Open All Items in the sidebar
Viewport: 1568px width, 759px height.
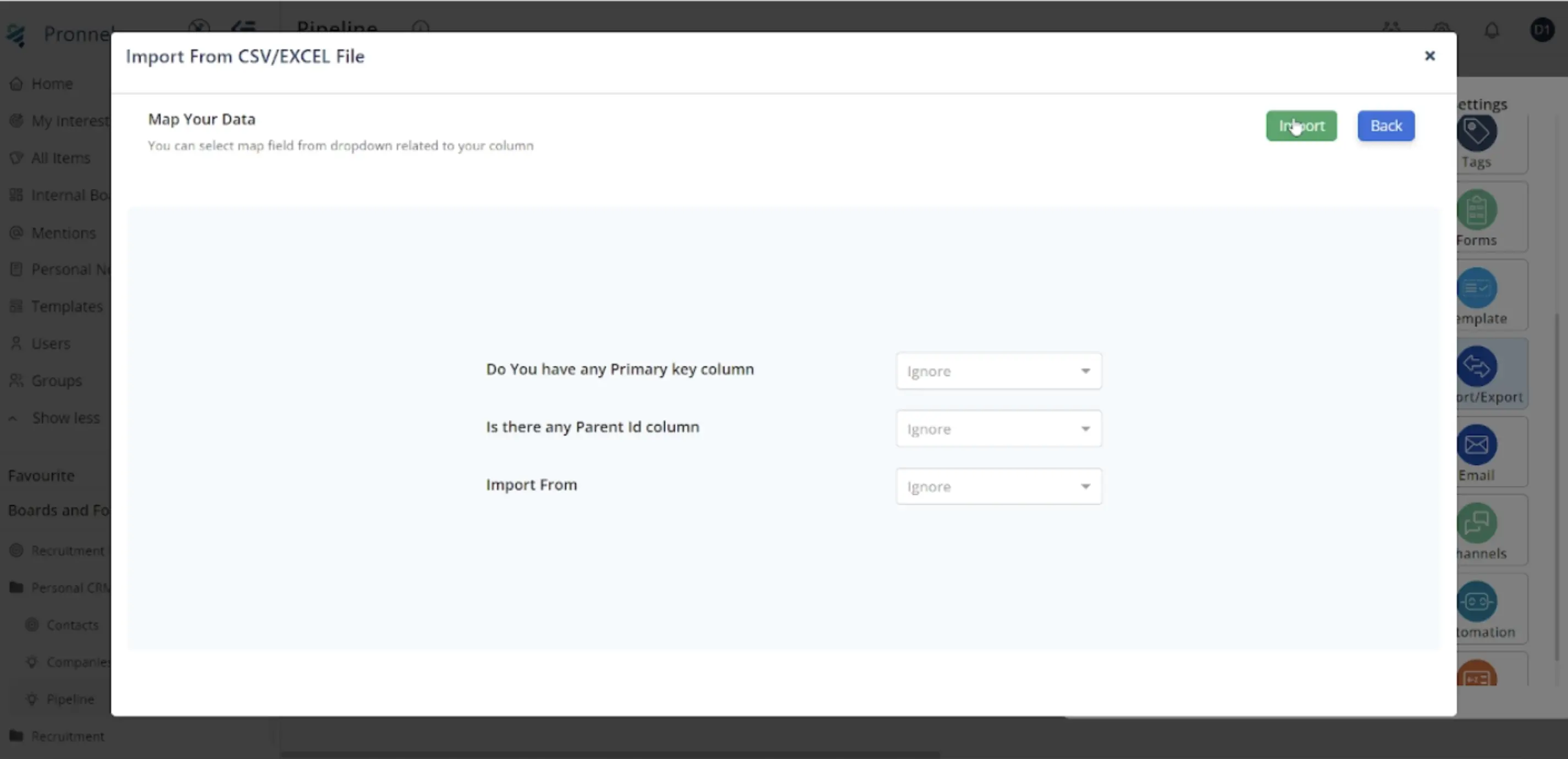[x=61, y=158]
